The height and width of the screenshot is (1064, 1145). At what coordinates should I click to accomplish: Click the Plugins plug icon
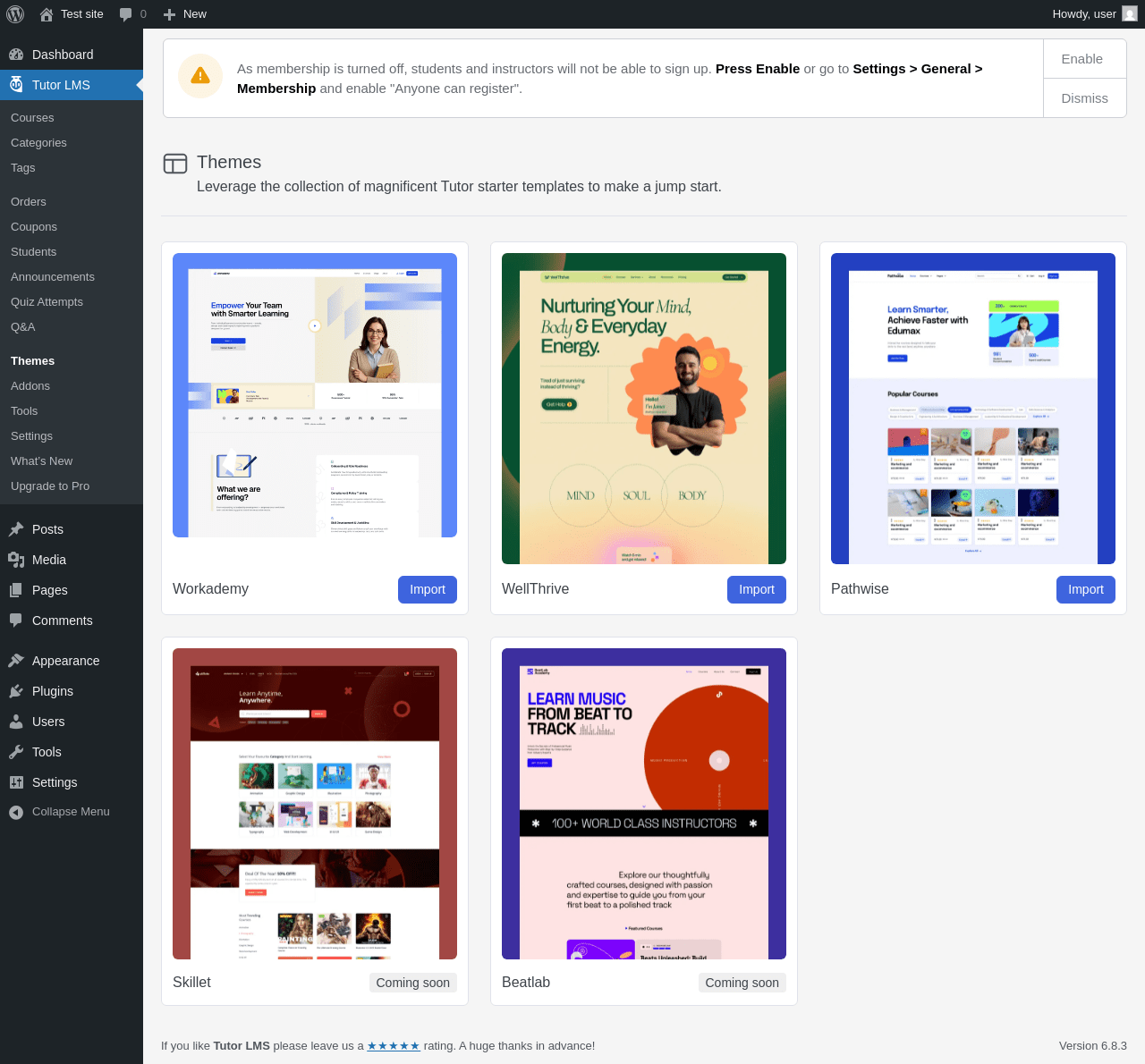coord(16,691)
